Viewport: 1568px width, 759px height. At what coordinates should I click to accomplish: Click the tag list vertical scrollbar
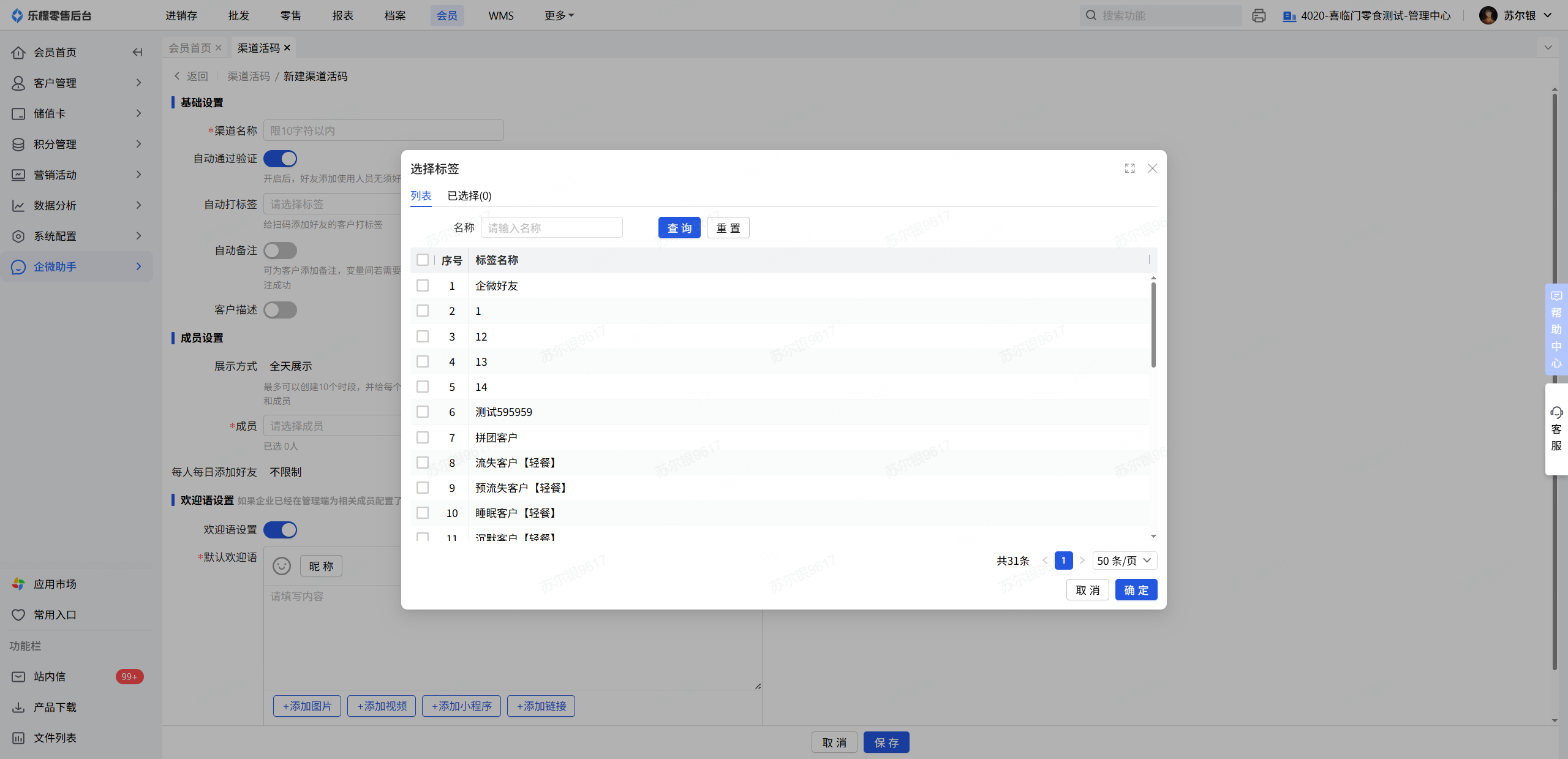[1153, 325]
